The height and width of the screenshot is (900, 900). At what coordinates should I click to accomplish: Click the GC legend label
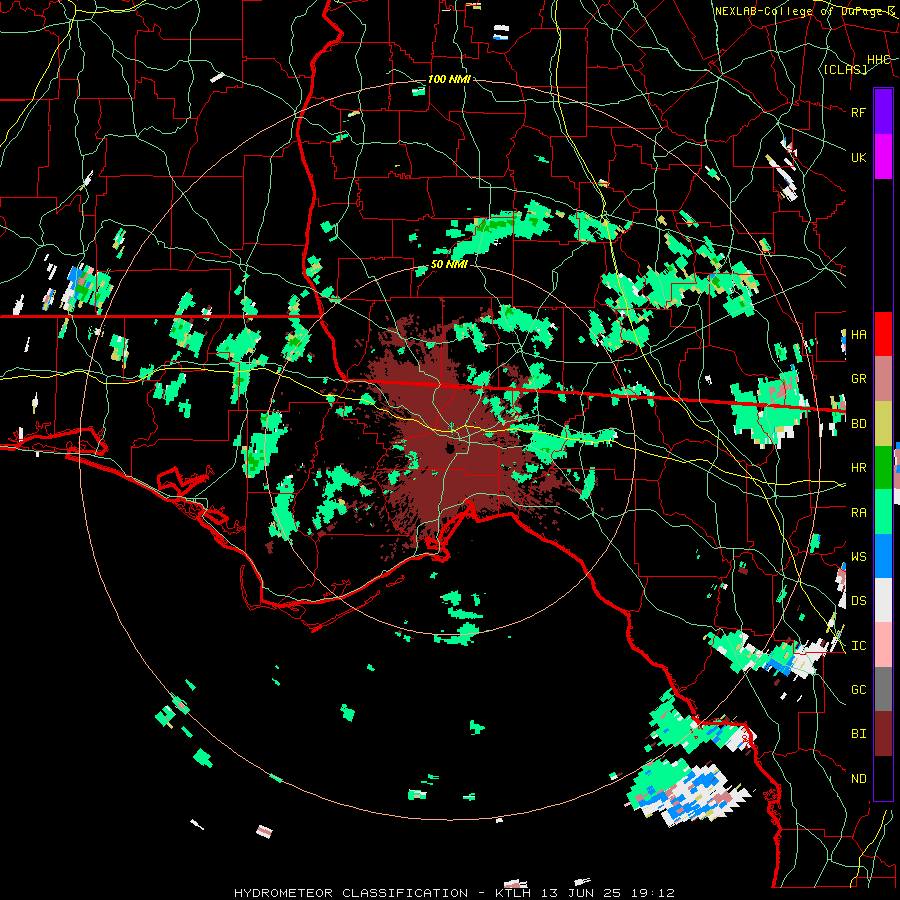coord(858,689)
